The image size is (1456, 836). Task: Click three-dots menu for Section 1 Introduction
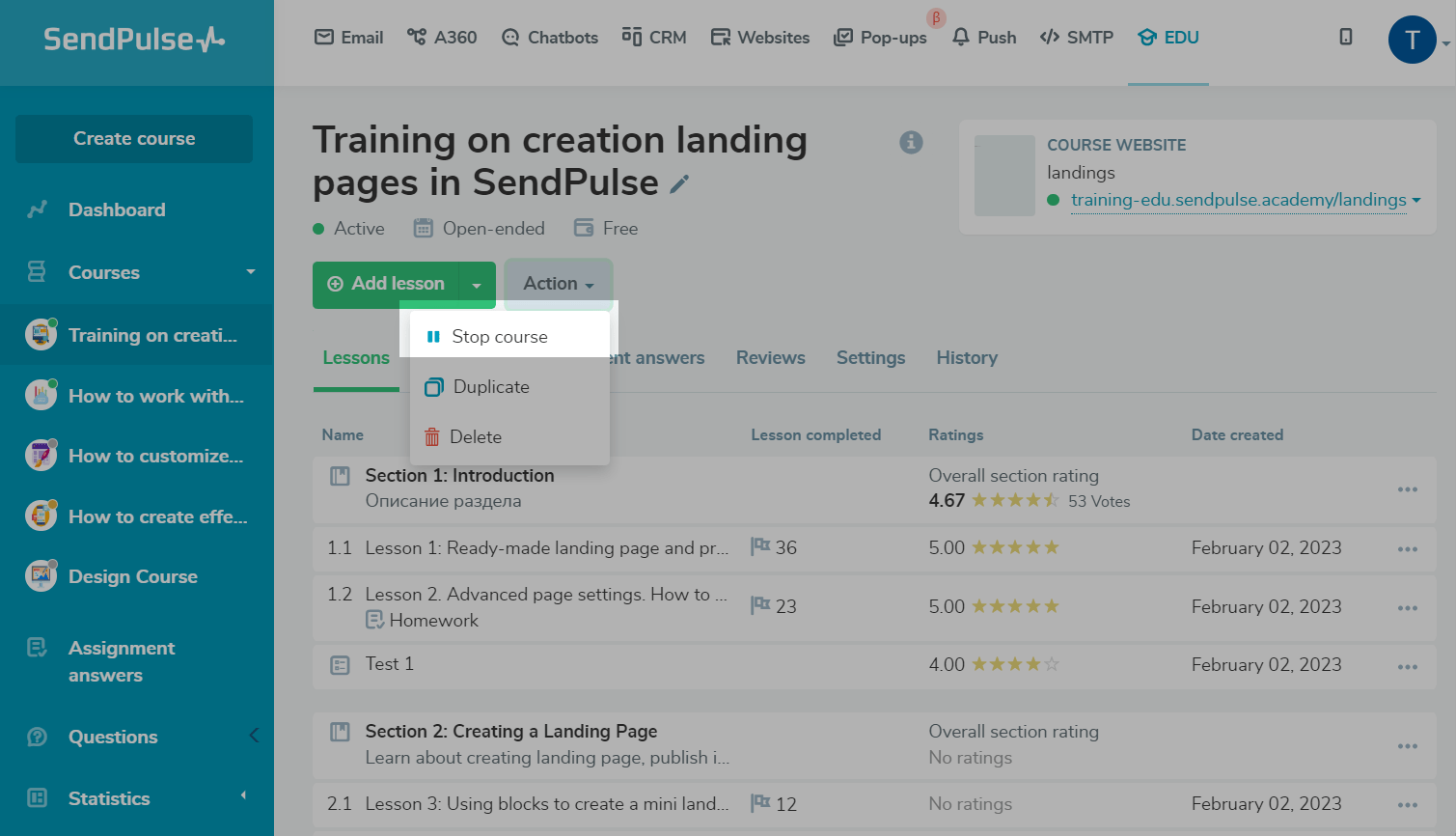(1407, 489)
